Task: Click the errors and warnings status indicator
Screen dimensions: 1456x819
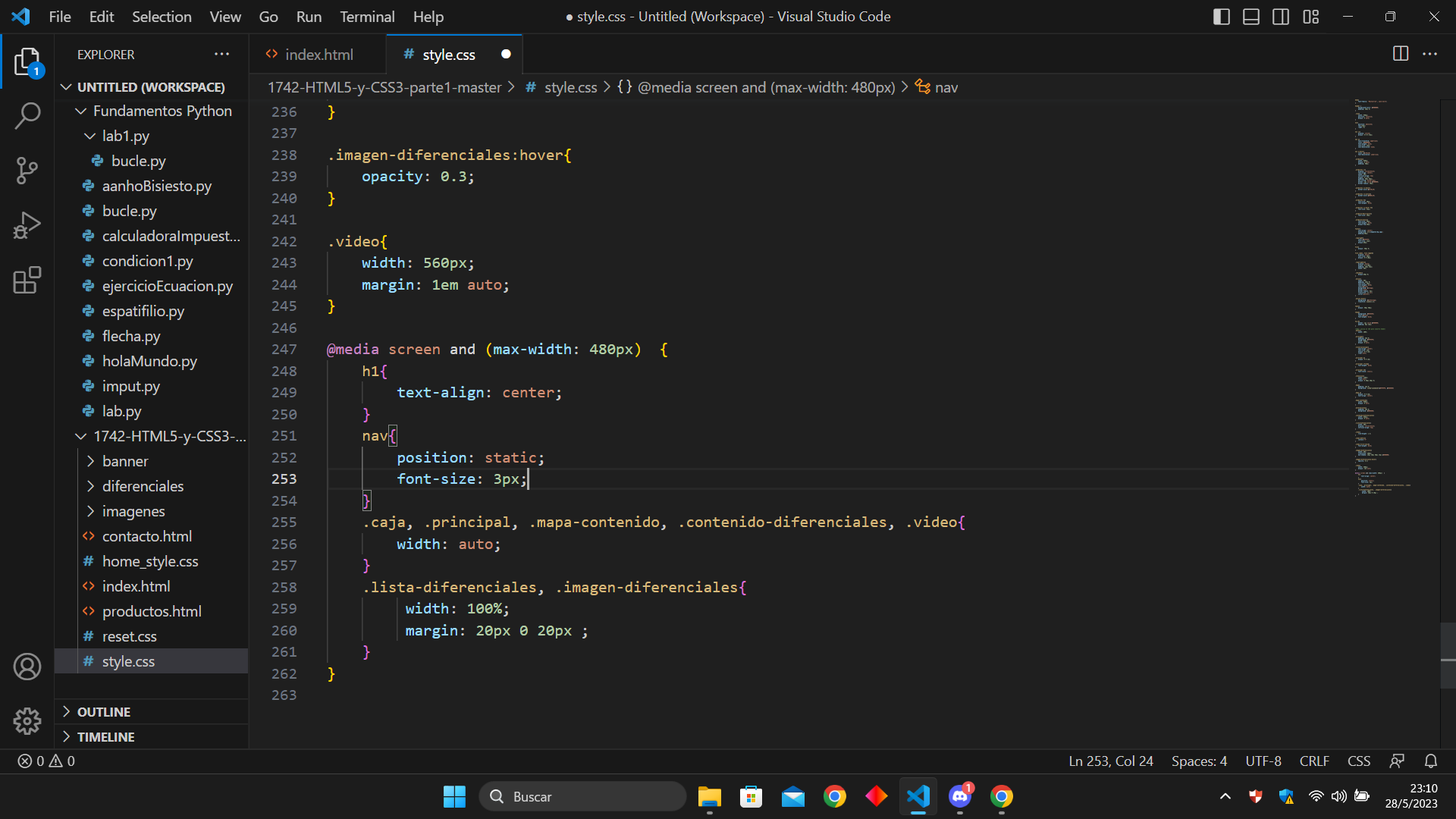Action: [46, 761]
